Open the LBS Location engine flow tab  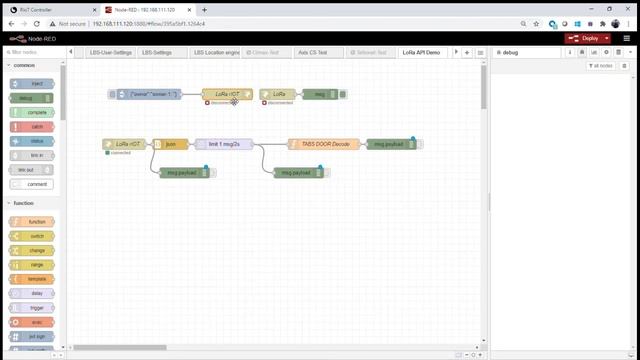pyautogui.click(x=215, y=53)
